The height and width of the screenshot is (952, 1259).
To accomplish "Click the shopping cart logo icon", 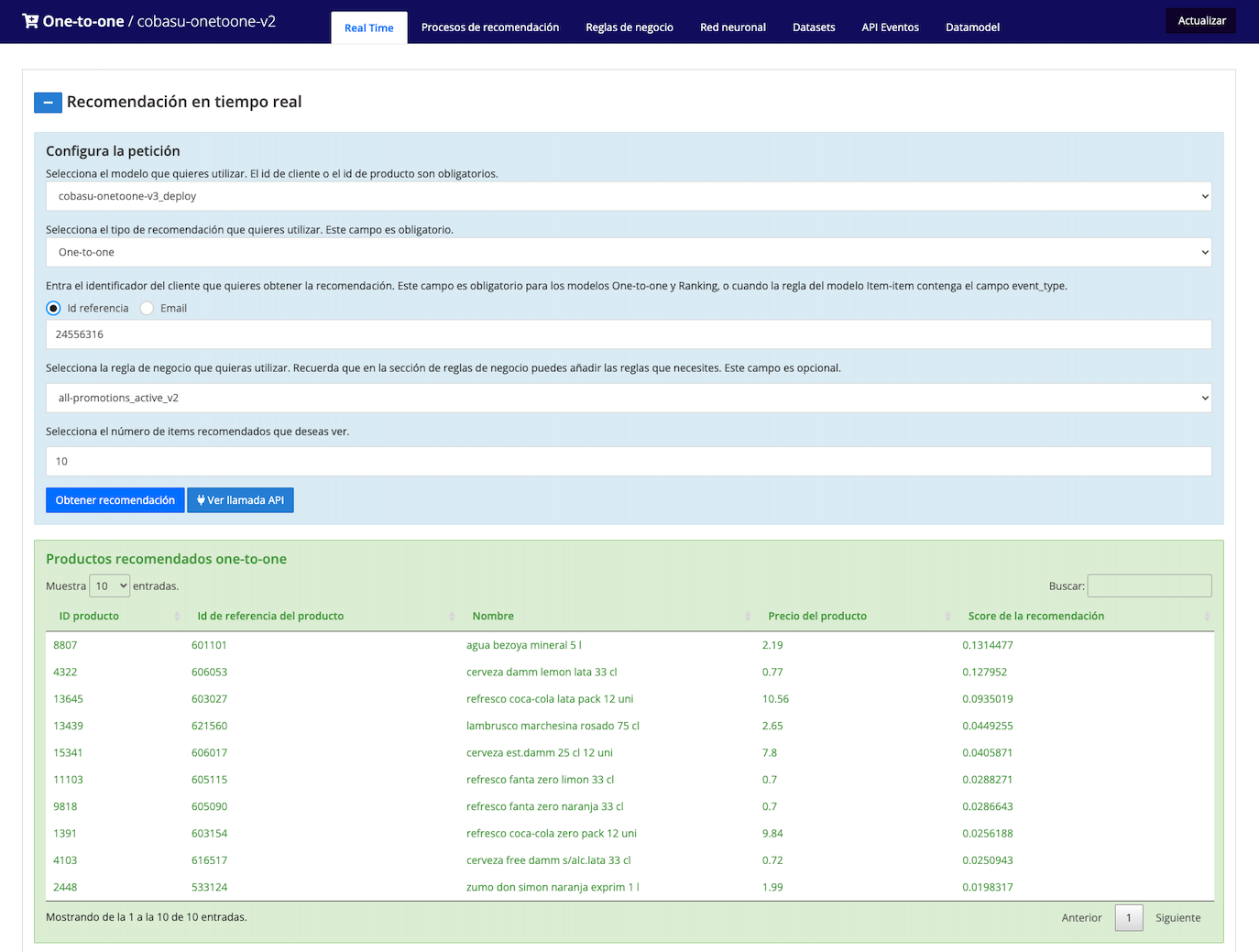I will tap(30, 21).
